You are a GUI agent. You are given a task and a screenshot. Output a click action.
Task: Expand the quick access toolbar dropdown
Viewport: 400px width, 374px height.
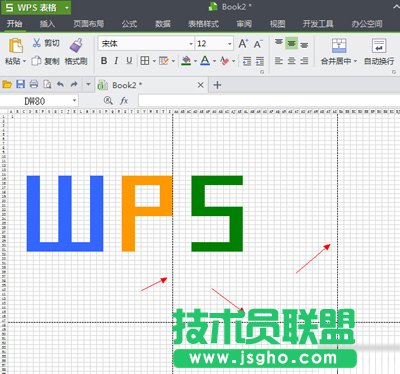[x=88, y=84]
